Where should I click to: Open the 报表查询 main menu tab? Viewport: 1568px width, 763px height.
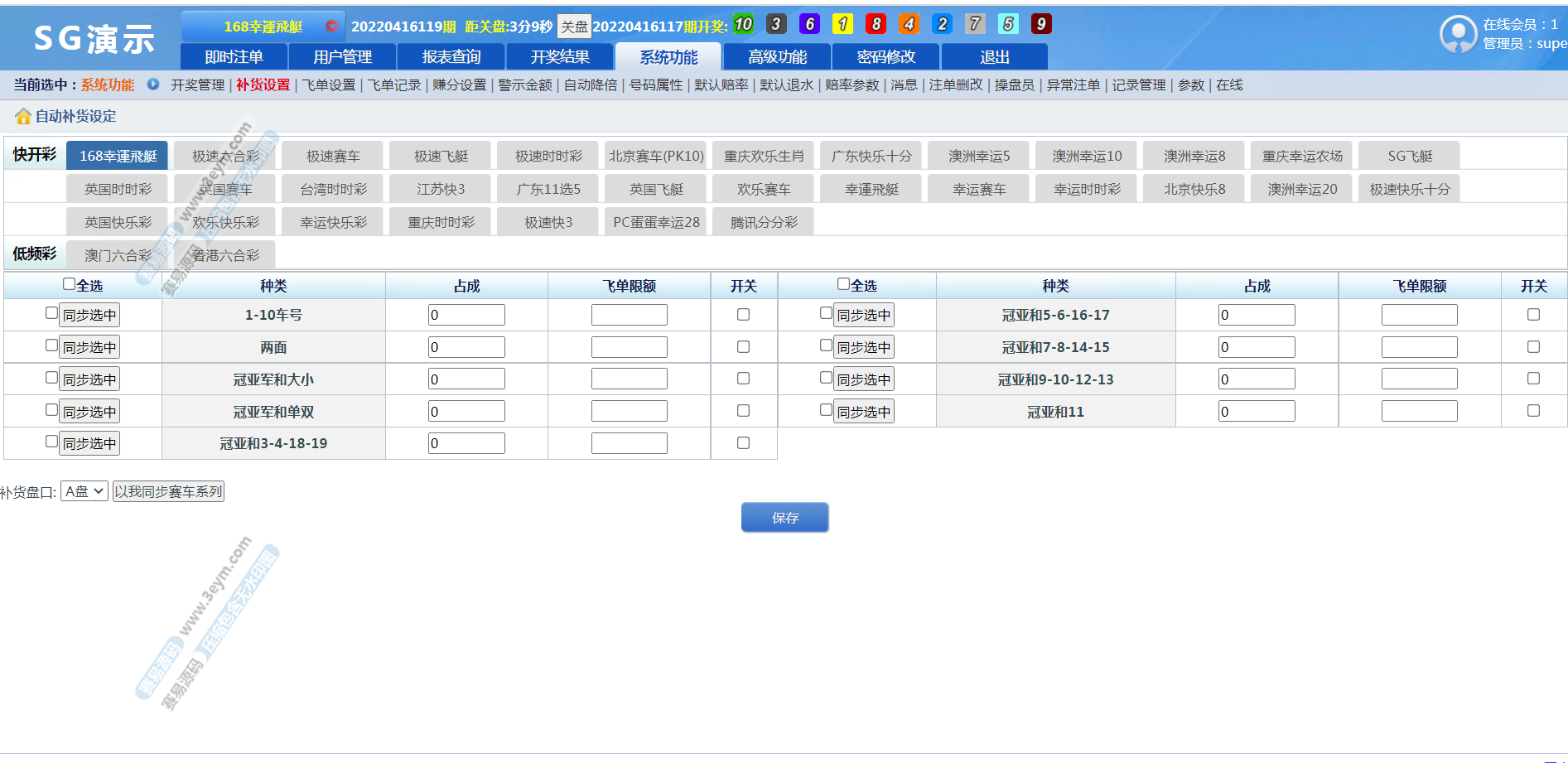451,57
